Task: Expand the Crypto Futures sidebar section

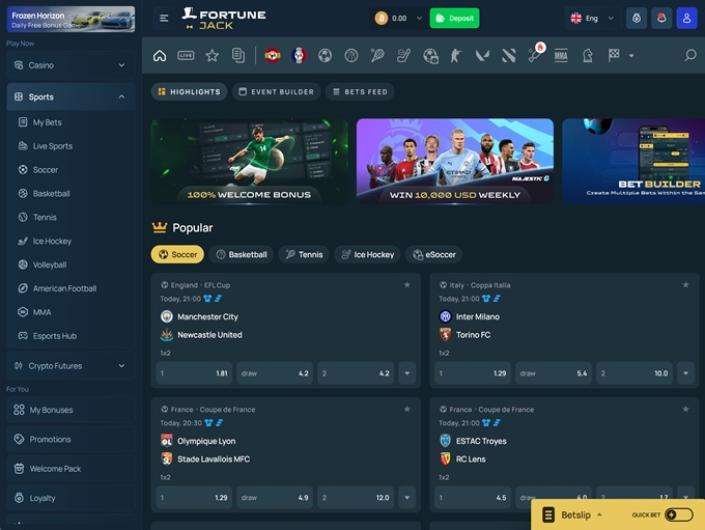Action: click(x=68, y=366)
